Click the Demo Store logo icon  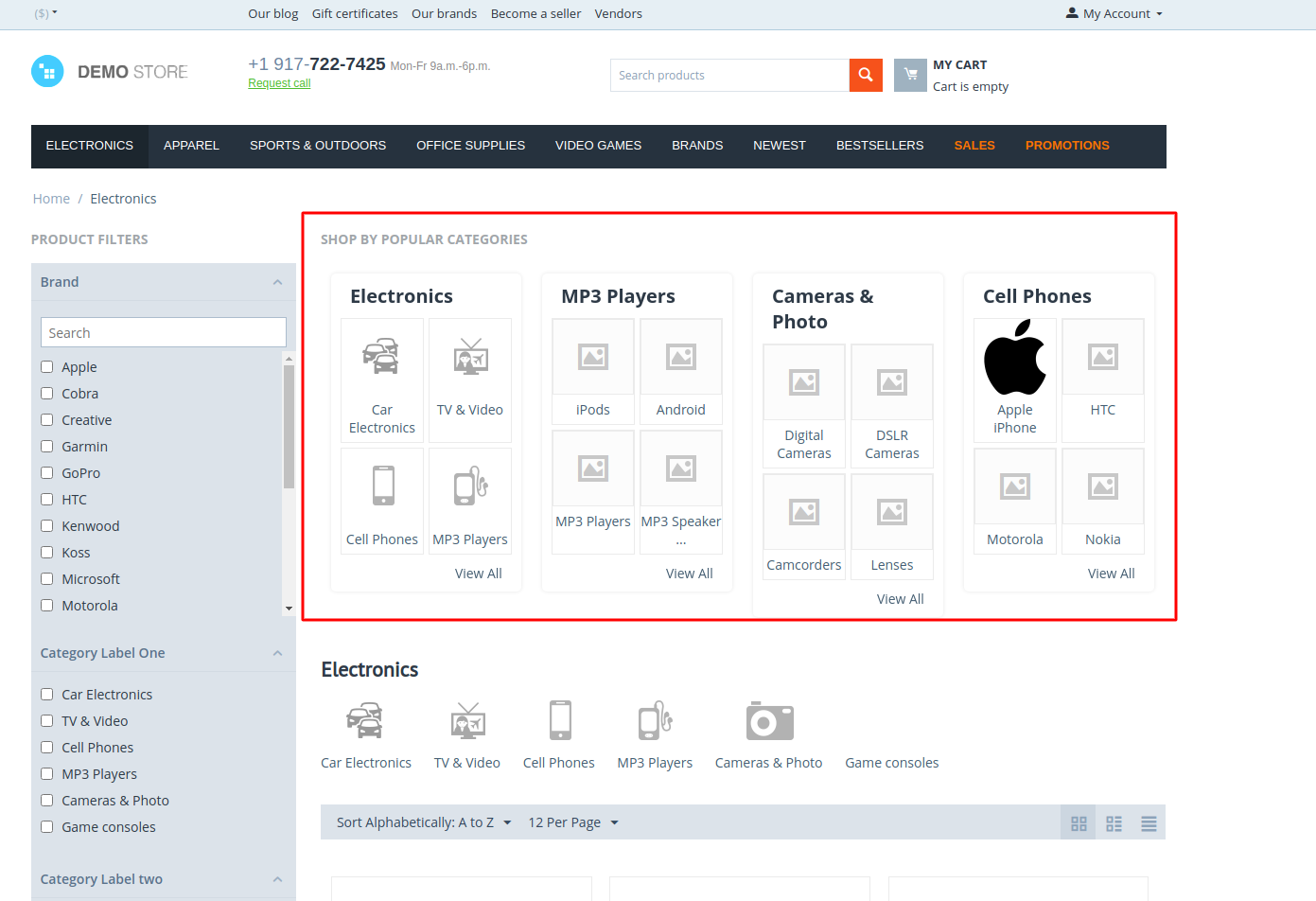pyautogui.click(x=47, y=72)
